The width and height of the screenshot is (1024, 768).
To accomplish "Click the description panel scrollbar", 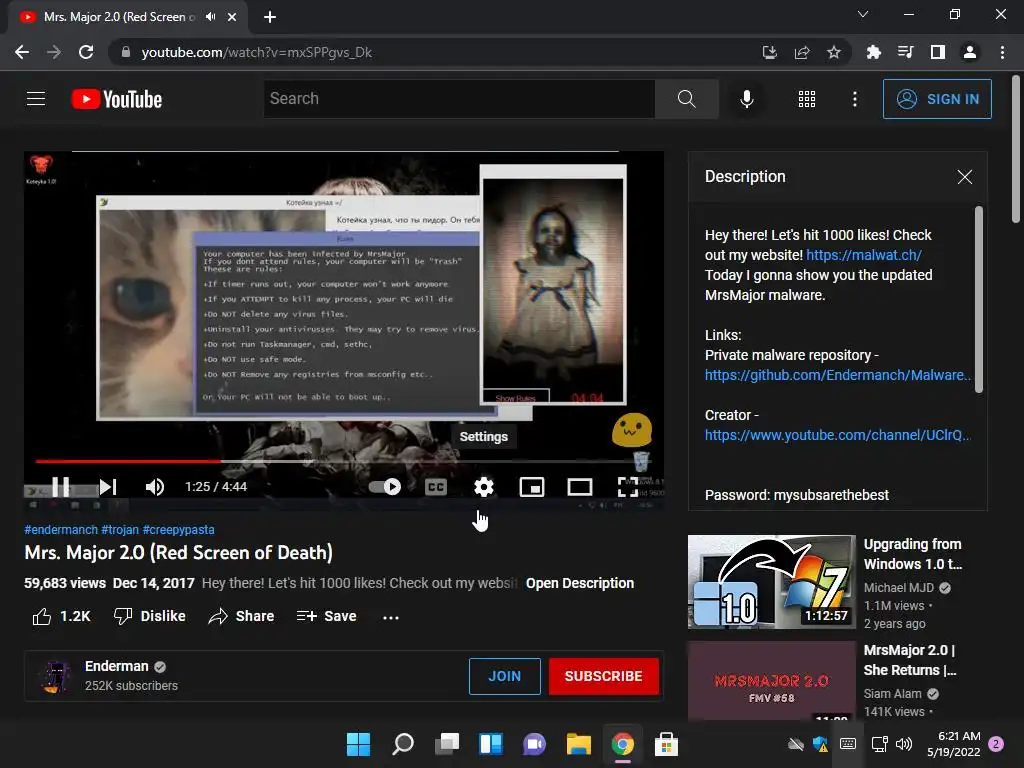I will click(x=978, y=300).
